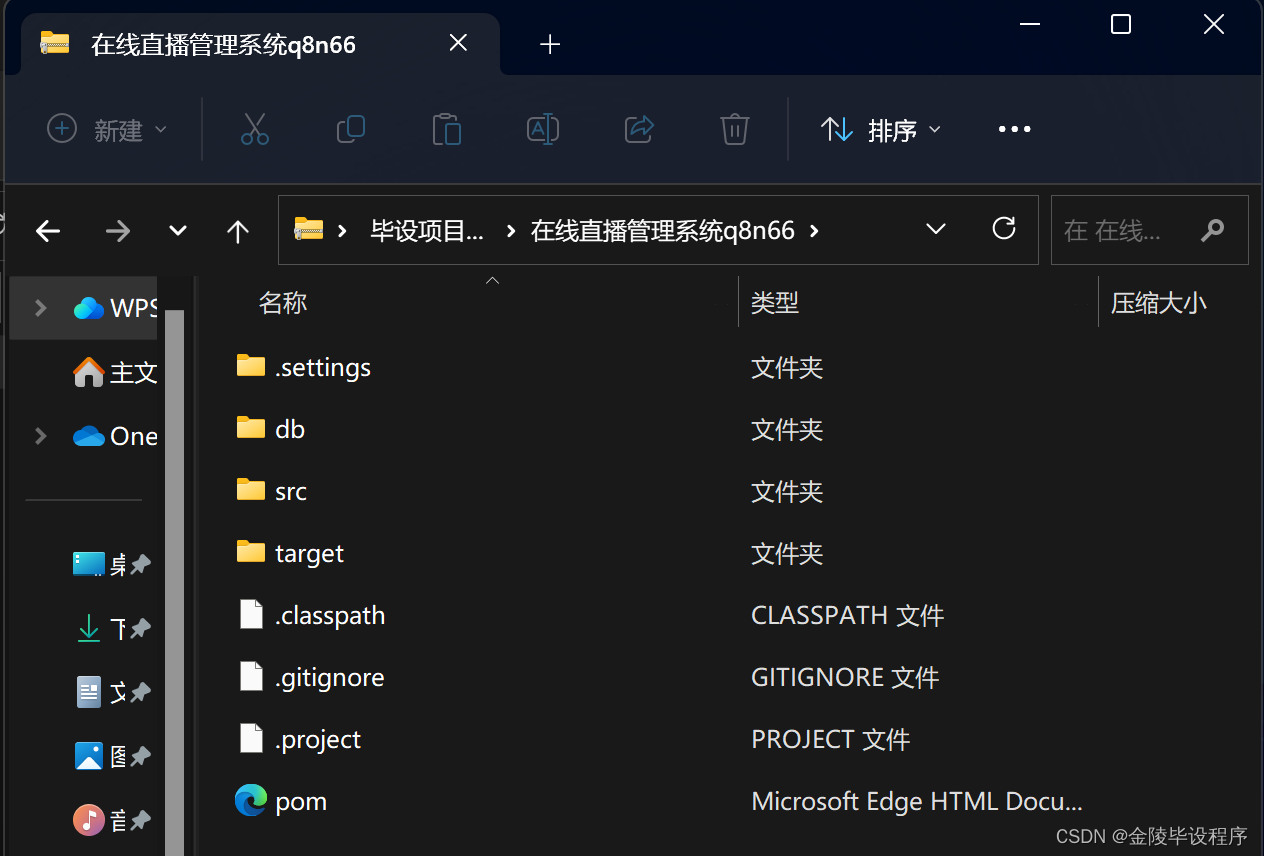Click the sidebar vertical scrollbar
The height and width of the screenshot is (856, 1264).
(174, 583)
